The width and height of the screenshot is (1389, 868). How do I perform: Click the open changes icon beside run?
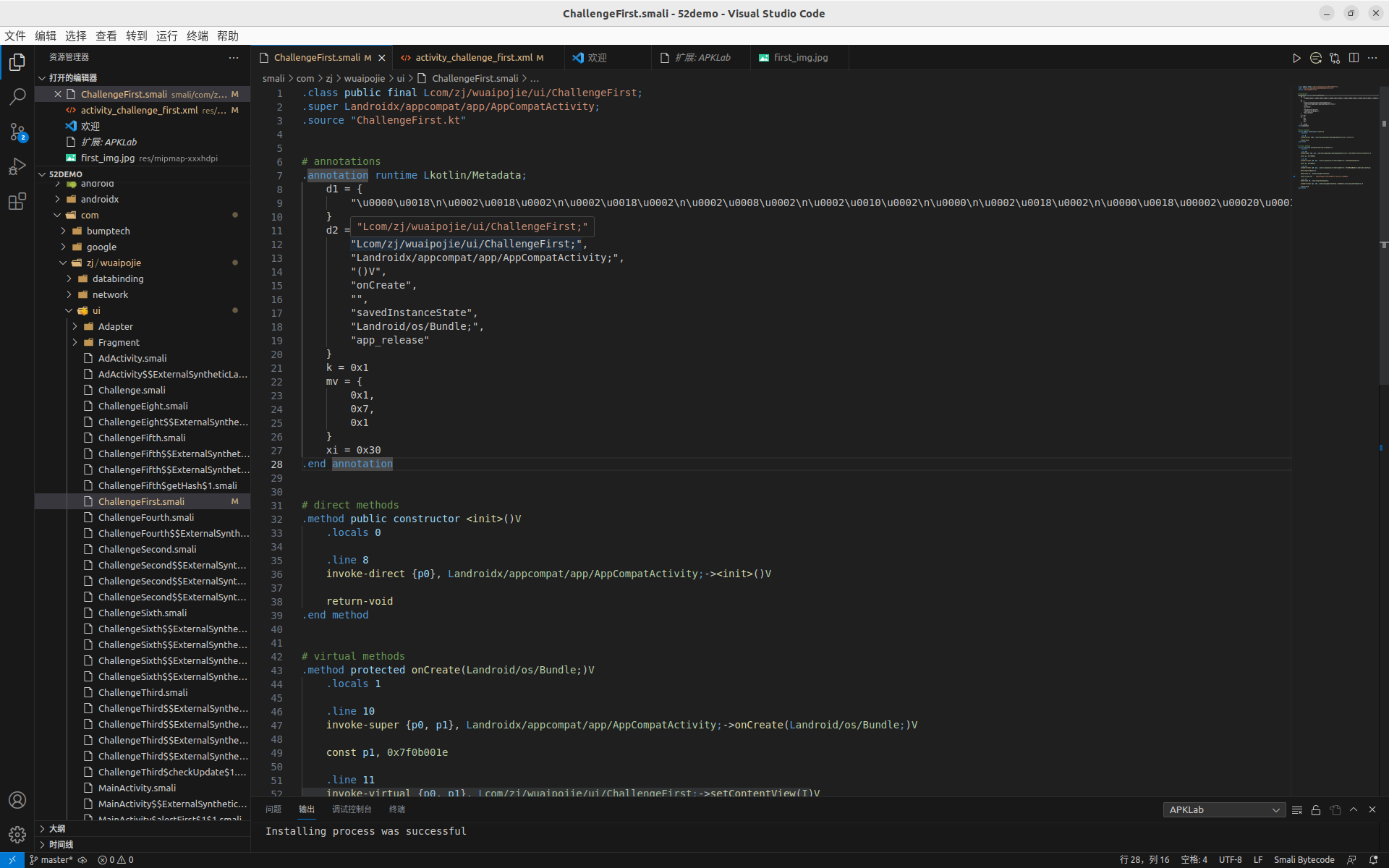pyautogui.click(x=1316, y=58)
